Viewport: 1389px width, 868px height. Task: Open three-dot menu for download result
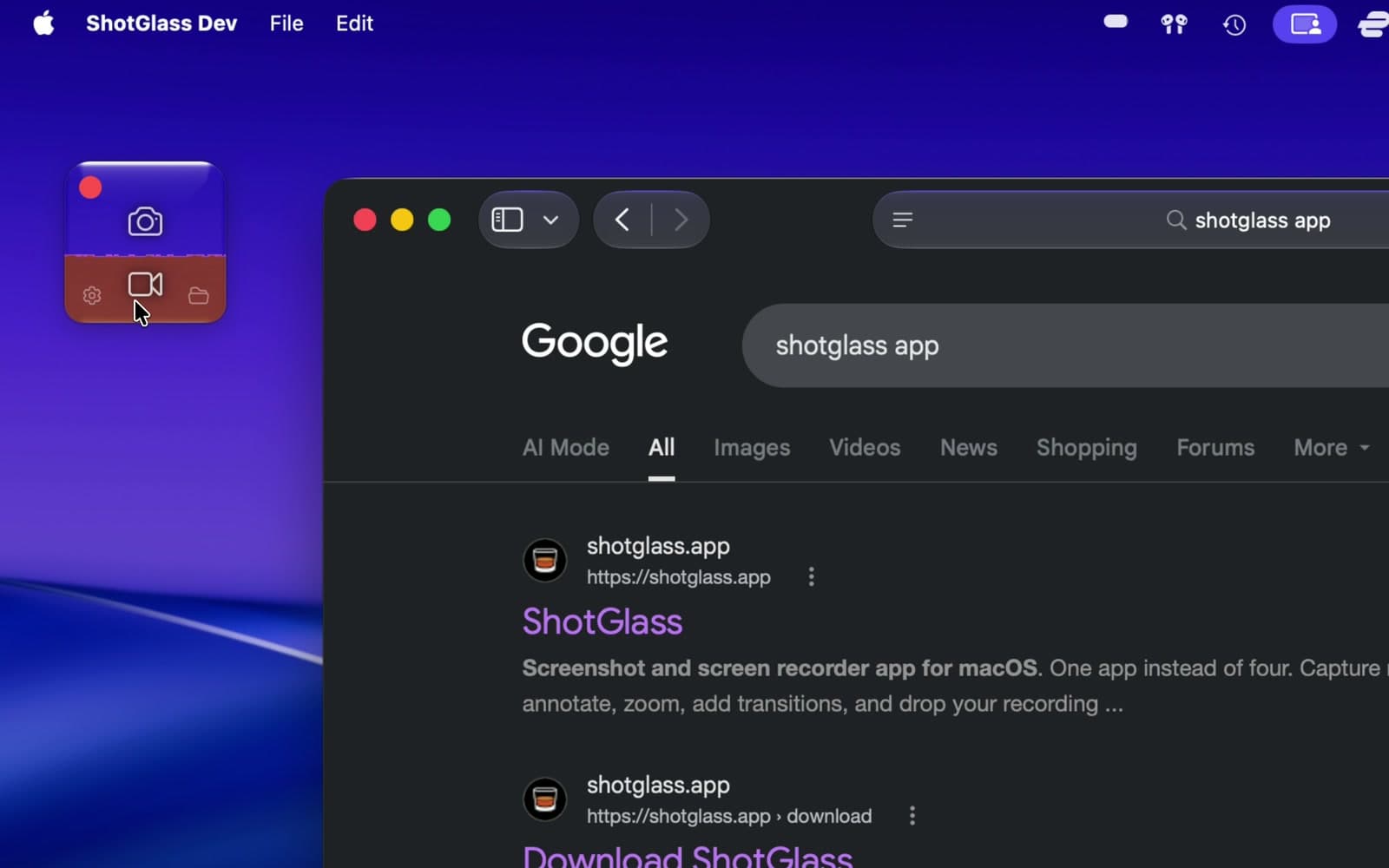coord(912,815)
